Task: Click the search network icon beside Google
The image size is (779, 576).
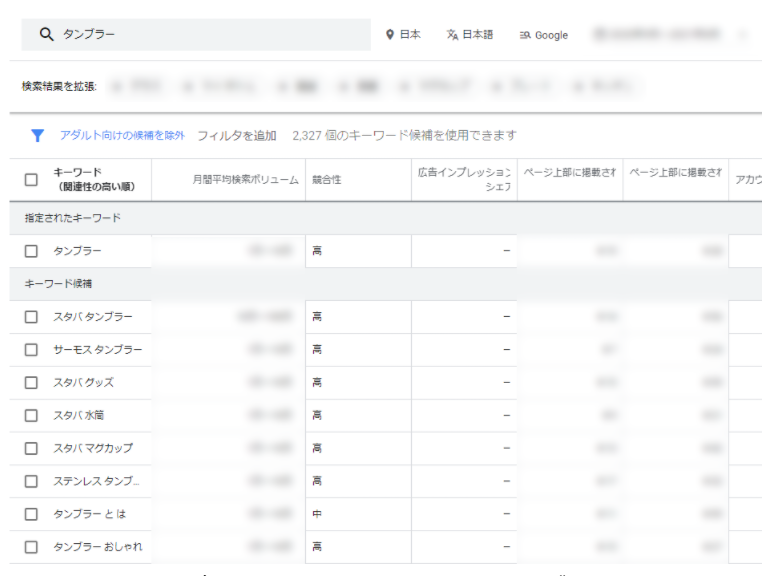Action: tap(524, 35)
